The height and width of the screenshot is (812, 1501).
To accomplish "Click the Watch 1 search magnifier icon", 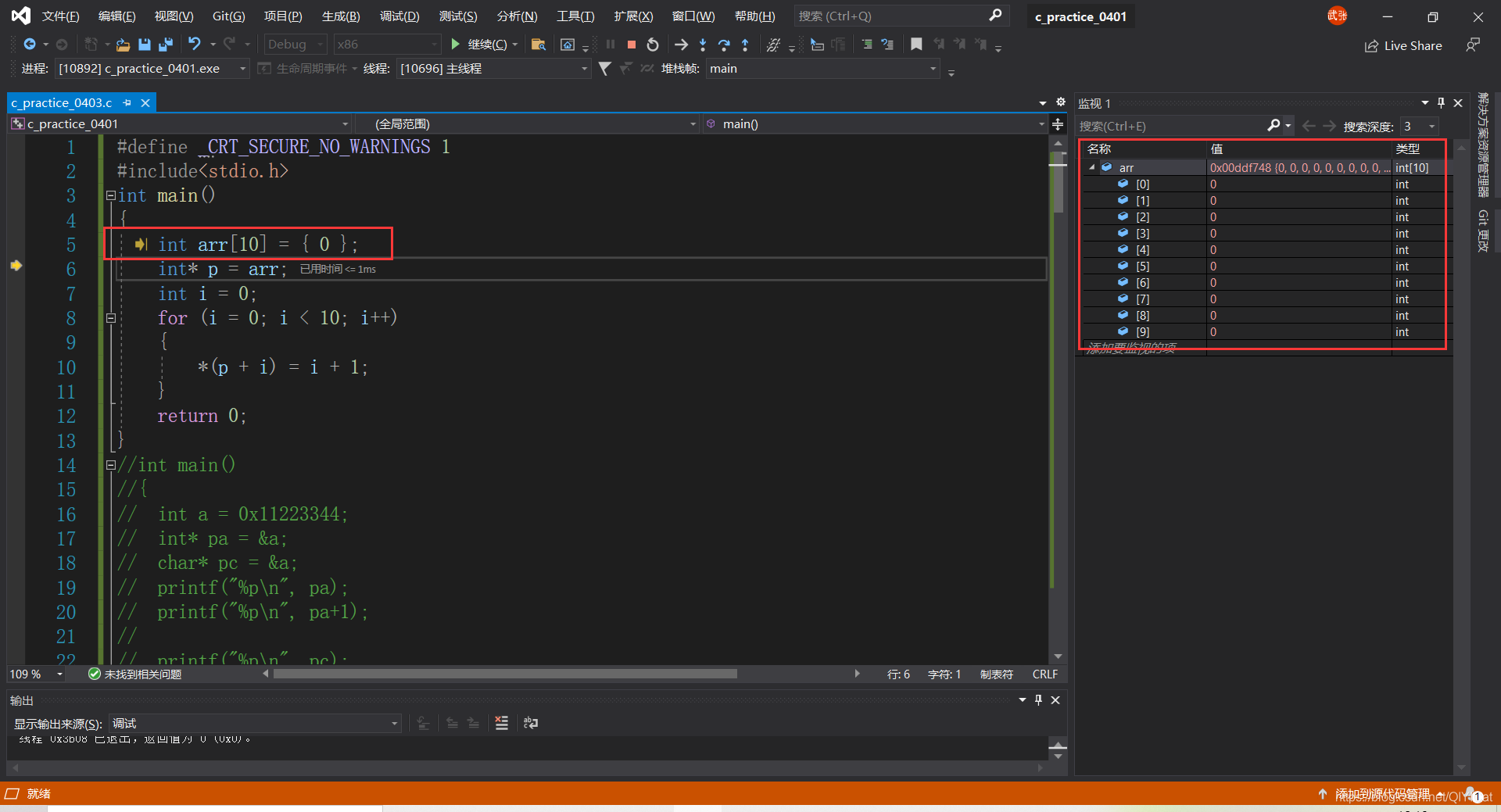I will (1274, 126).
